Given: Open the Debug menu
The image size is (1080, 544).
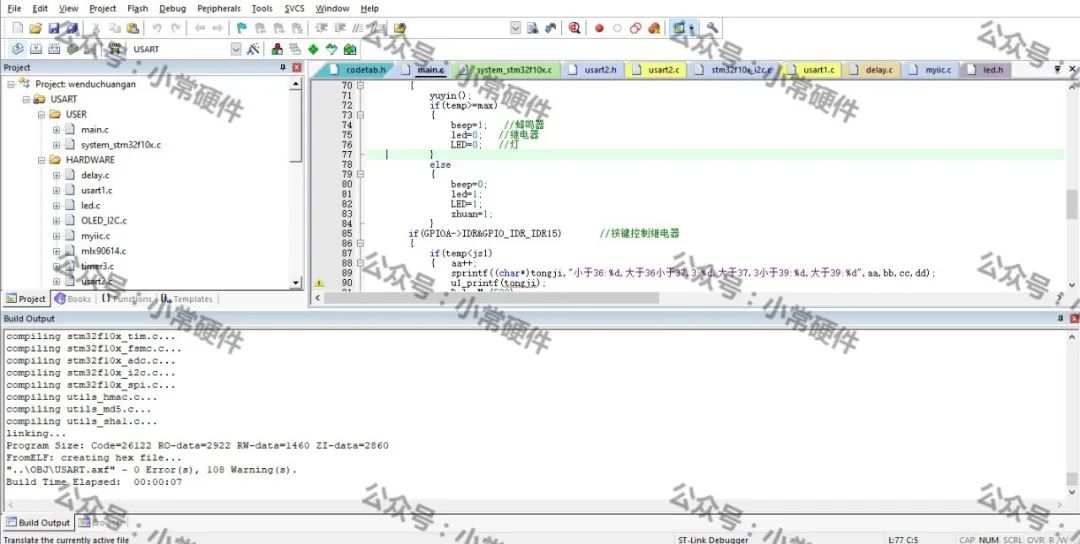Looking at the screenshot, I should click(172, 8).
